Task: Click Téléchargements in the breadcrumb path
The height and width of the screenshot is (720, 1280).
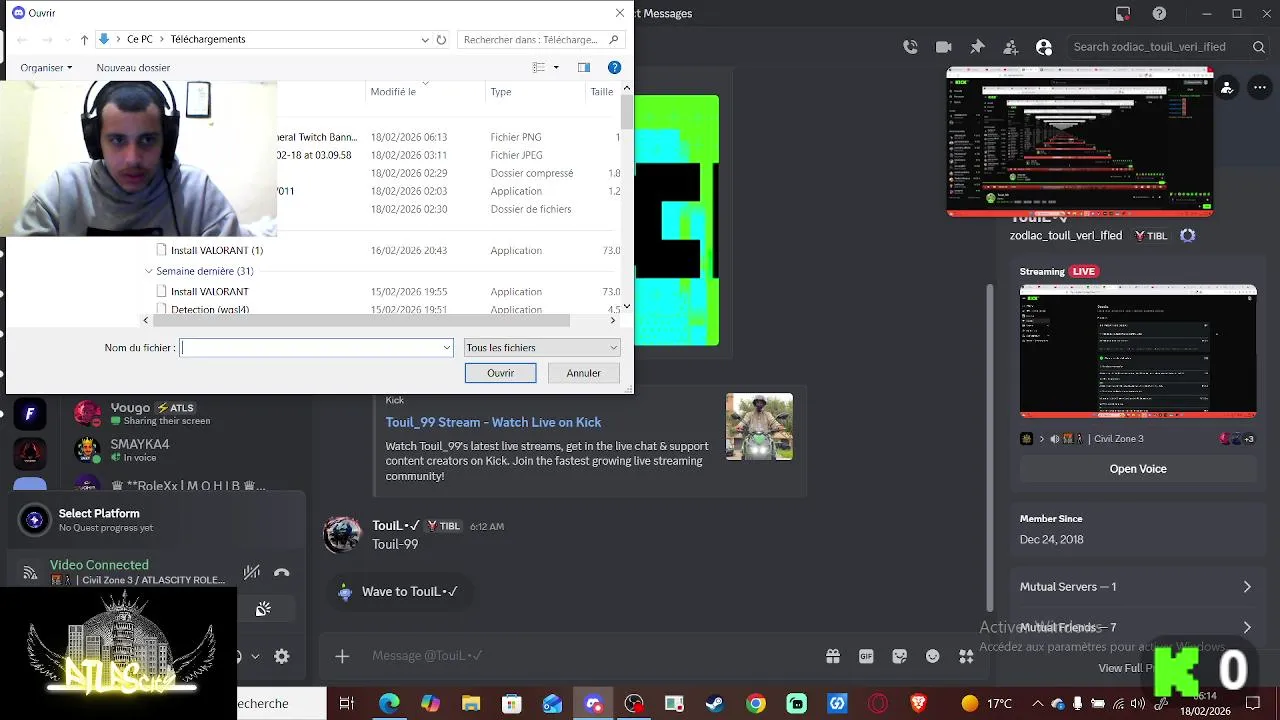Action: coord(208,39)
